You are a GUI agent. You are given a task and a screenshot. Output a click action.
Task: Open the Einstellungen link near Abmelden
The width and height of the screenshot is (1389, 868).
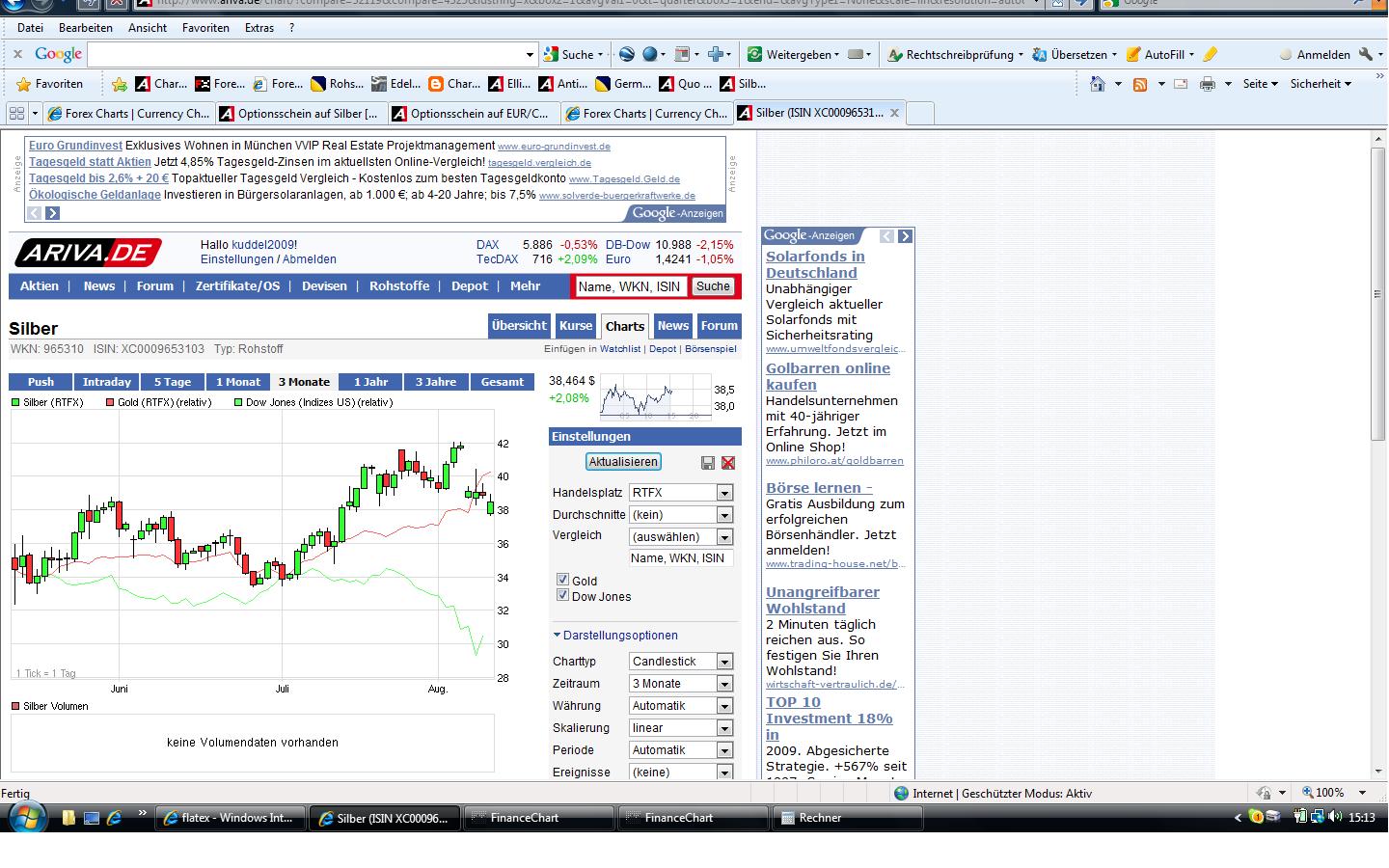pos(237,259)
